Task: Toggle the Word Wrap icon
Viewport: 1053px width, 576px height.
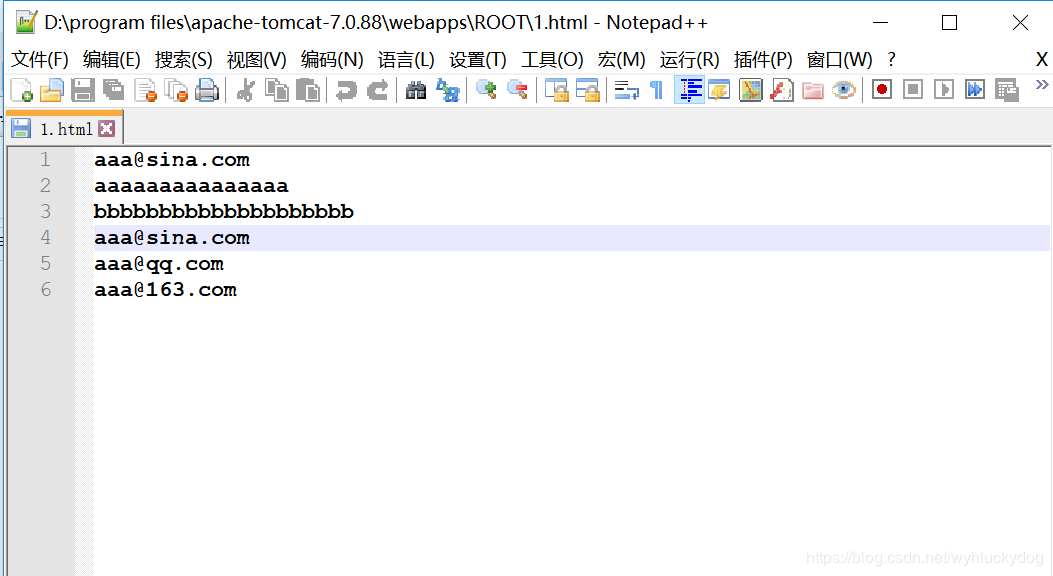Action: click(626, 89)
